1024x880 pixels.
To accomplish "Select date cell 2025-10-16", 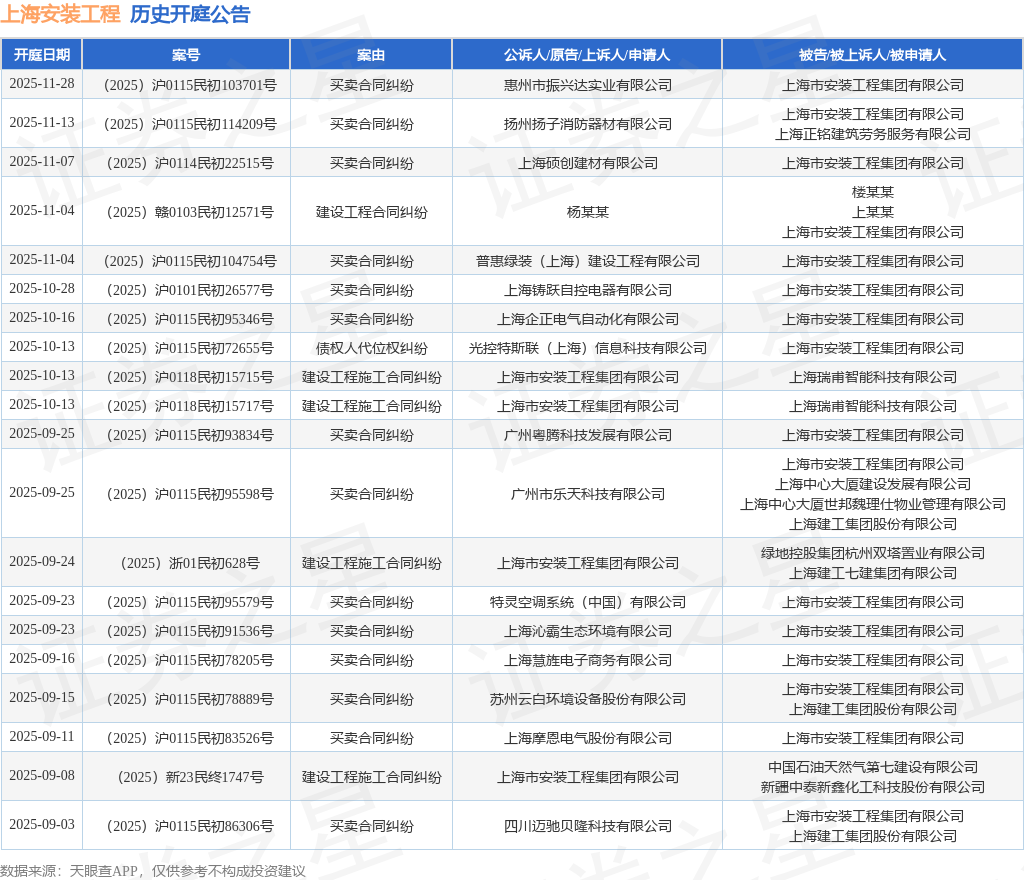I will coord(42,317).
